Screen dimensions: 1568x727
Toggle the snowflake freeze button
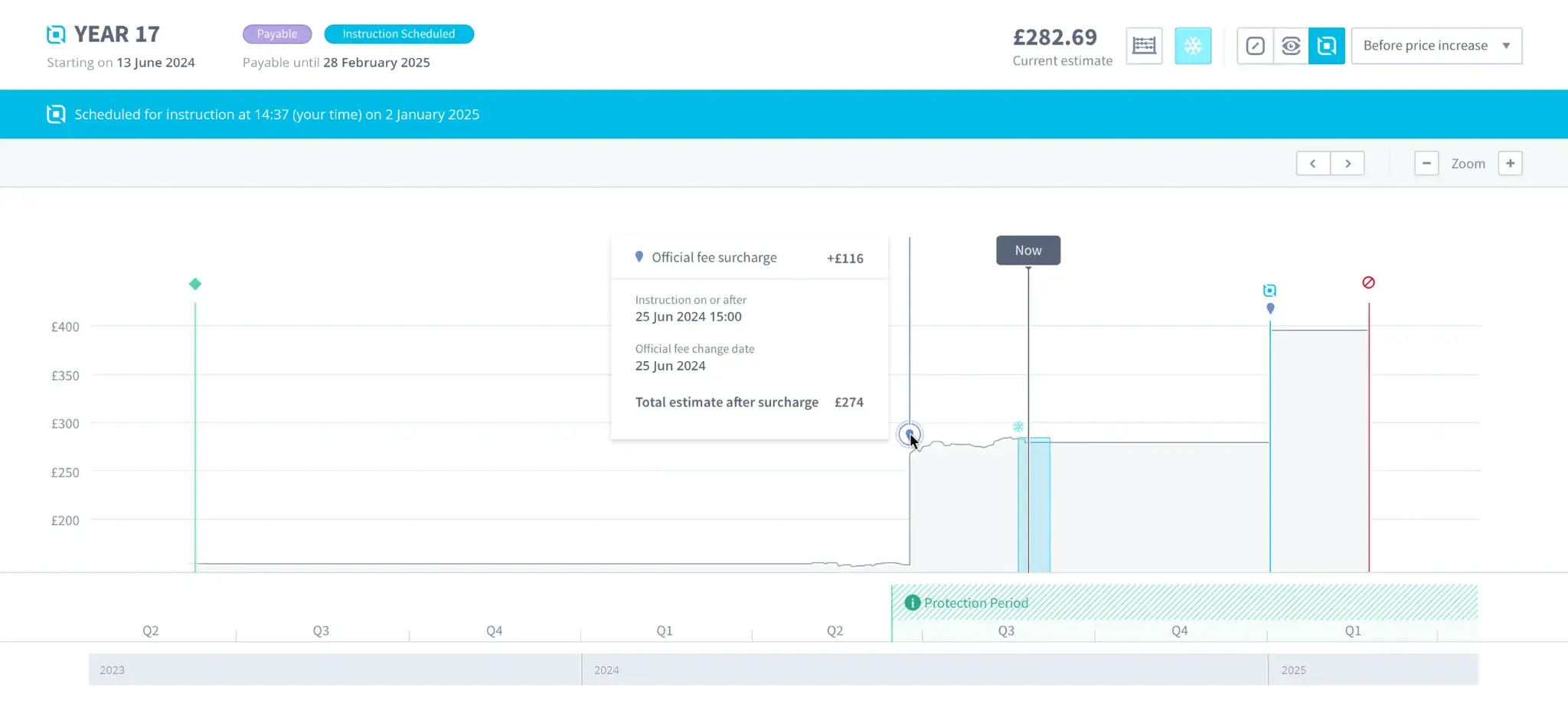(1193, 46)
